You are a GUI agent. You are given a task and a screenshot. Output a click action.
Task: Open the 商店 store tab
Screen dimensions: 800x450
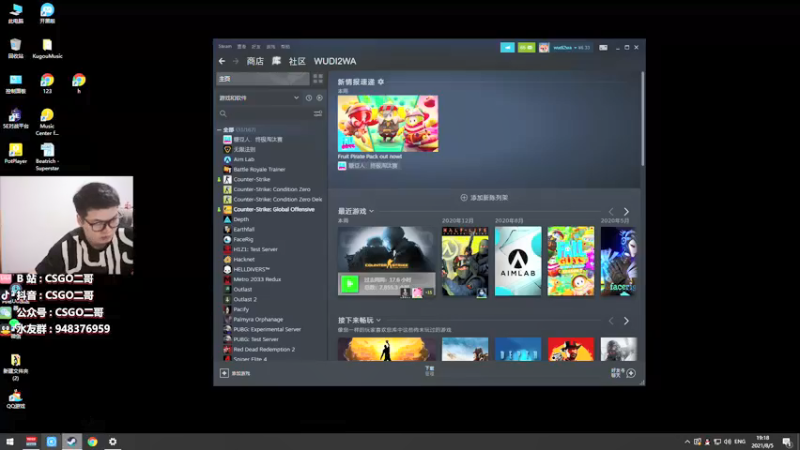255,61
